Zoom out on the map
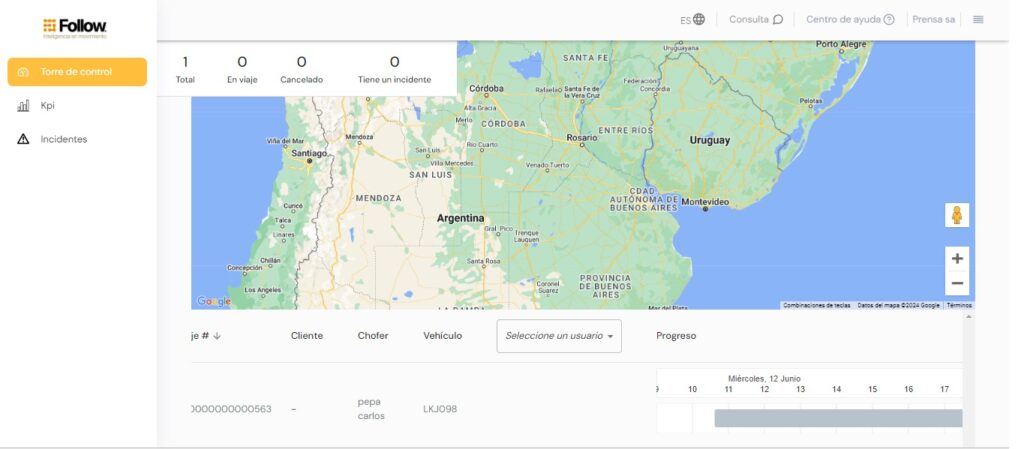Image resolution: width=1024 pixels, height=449 pixels. [957, 283]
